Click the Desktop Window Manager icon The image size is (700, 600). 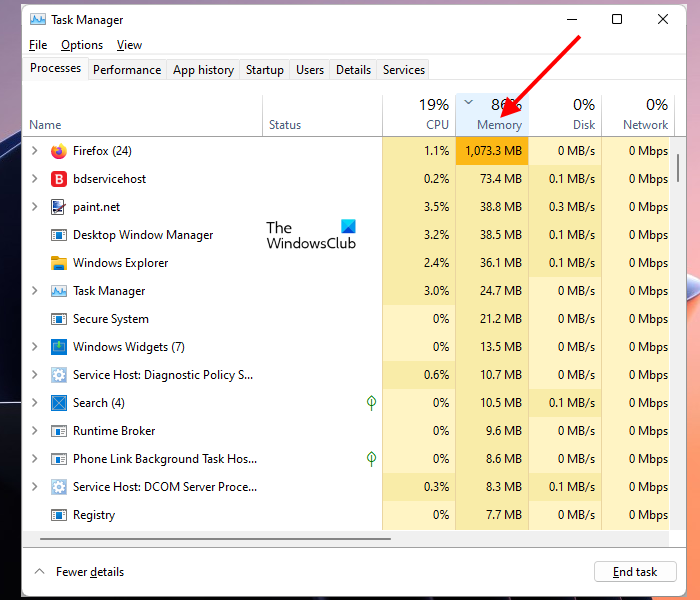(59, 235)
